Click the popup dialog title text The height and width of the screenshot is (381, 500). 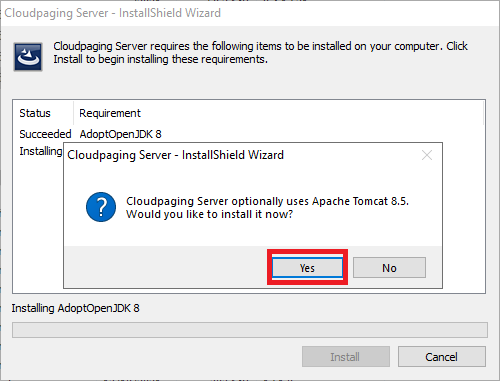tap(175, 155)
